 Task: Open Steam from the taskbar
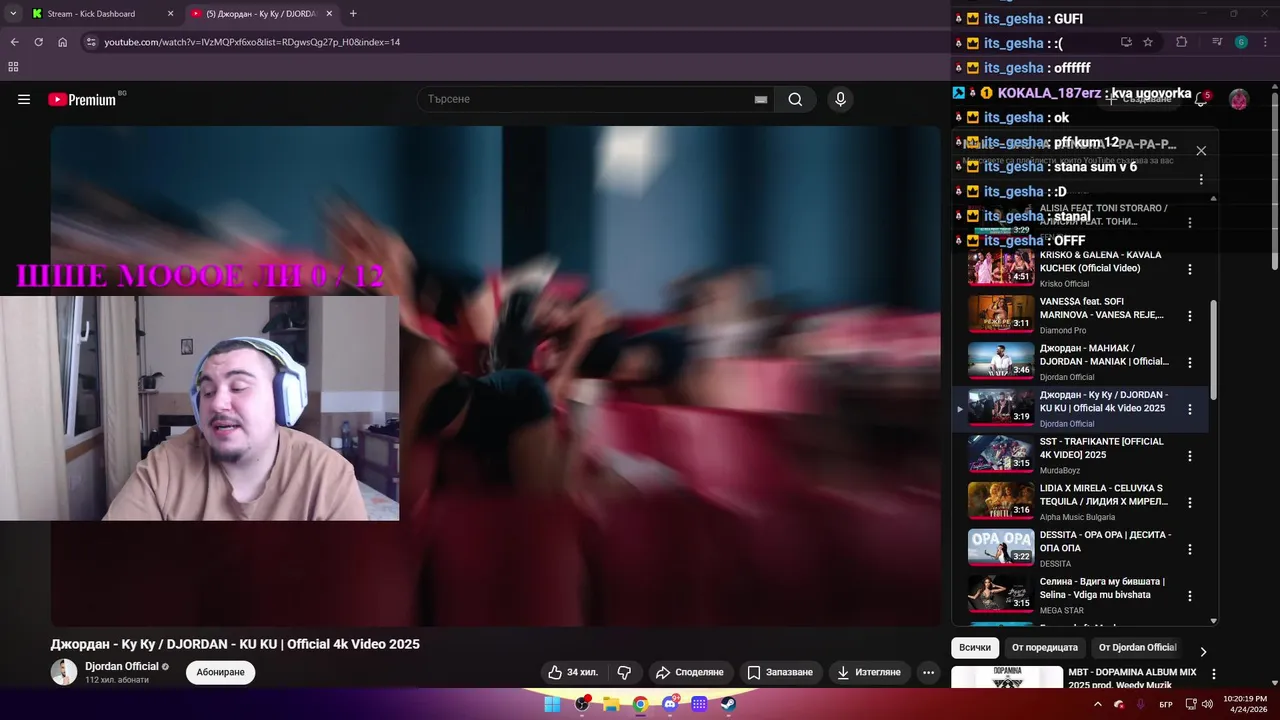pyautogui.click(x=728, y=704)
